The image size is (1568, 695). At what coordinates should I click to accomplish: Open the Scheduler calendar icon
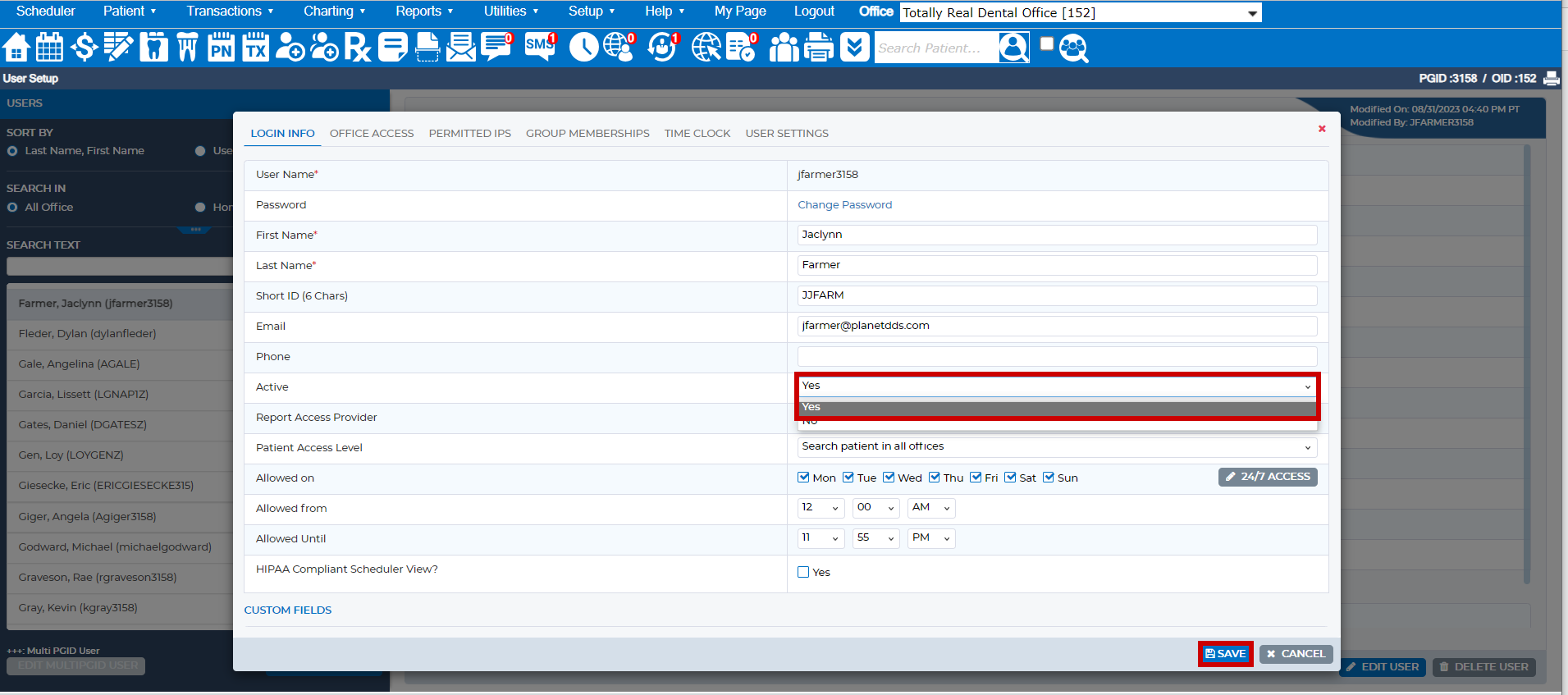coord(49,48)
